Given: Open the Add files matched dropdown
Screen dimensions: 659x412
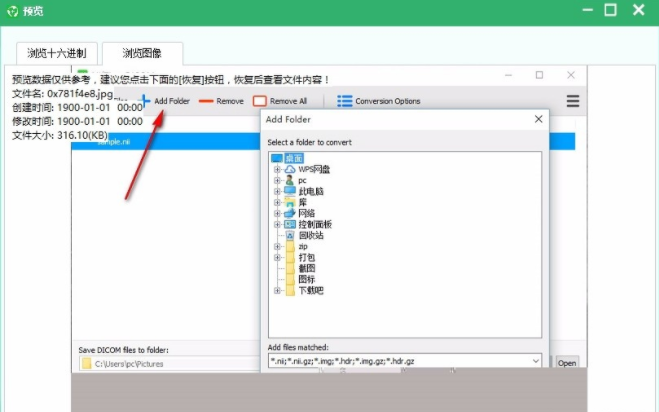Looking at the screenshot, I should (535, 361).
